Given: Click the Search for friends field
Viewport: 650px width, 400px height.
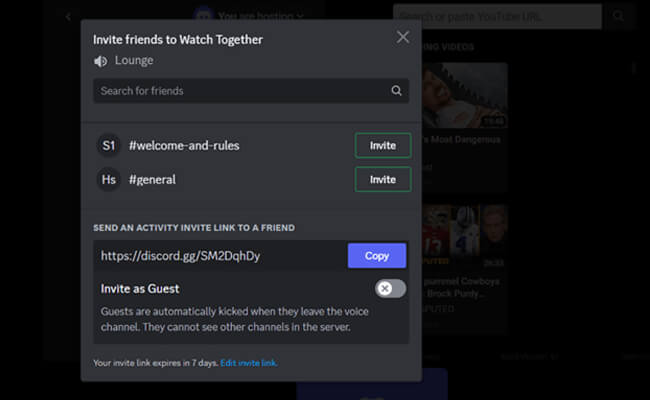Looking at the screenshot, I should click(x=251, y=91).
